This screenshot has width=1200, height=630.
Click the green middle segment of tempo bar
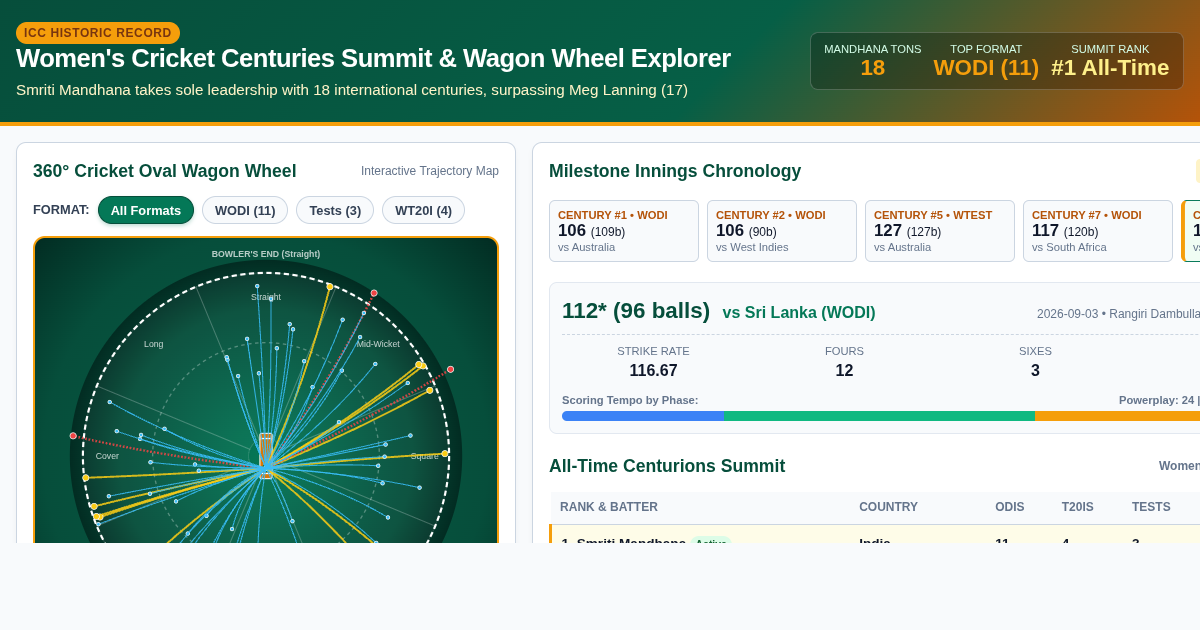879,416
